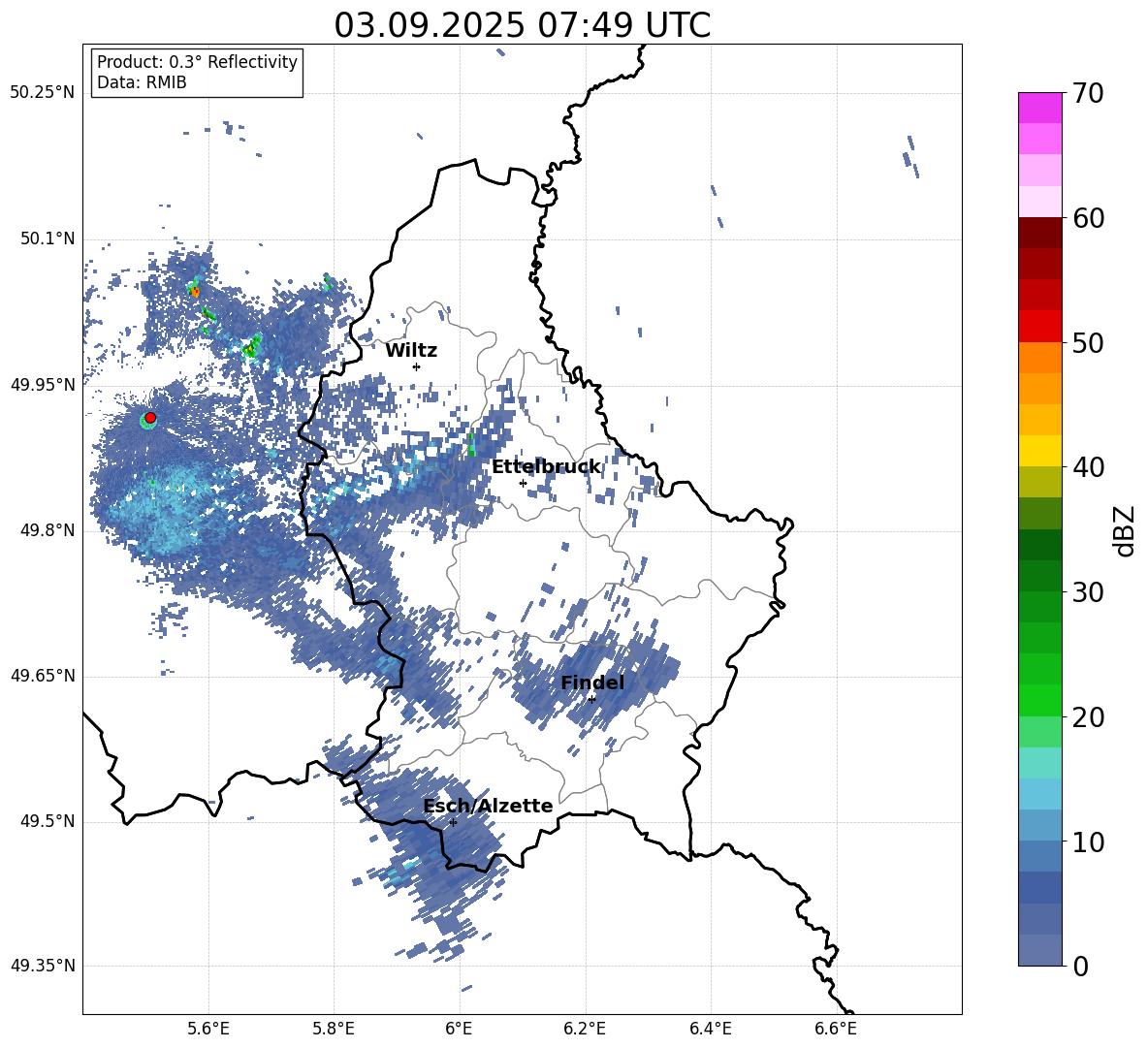Click the magenta swatch atop the colorbar
This screenshot has width=1148, height=1048.
[1039, 108]
